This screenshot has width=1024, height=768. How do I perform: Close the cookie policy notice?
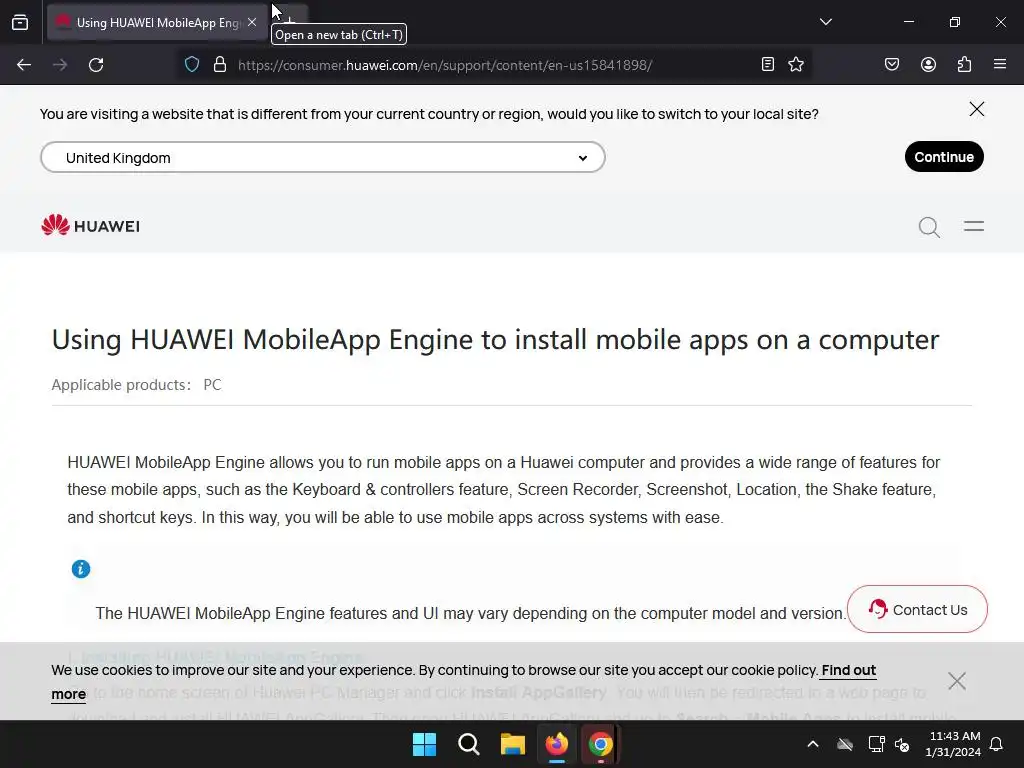[957, 681]
